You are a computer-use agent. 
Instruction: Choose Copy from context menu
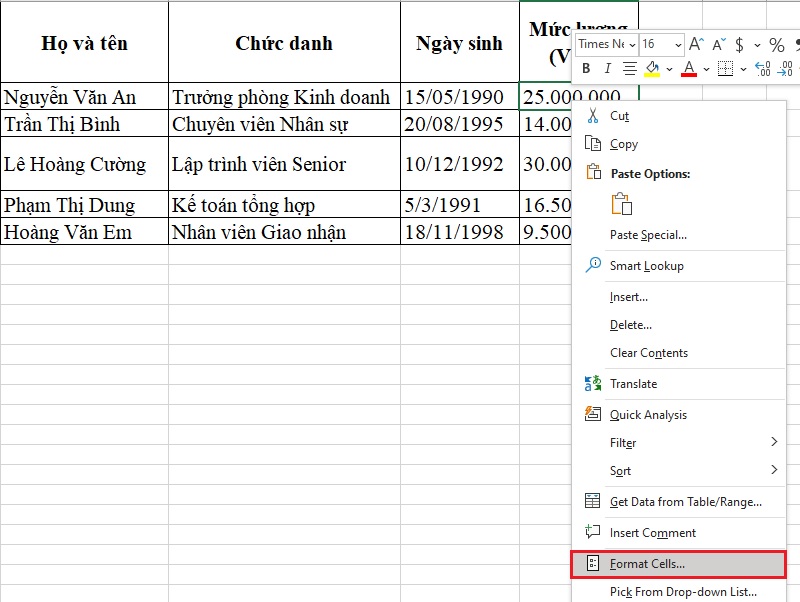click(x=679, y=144)
